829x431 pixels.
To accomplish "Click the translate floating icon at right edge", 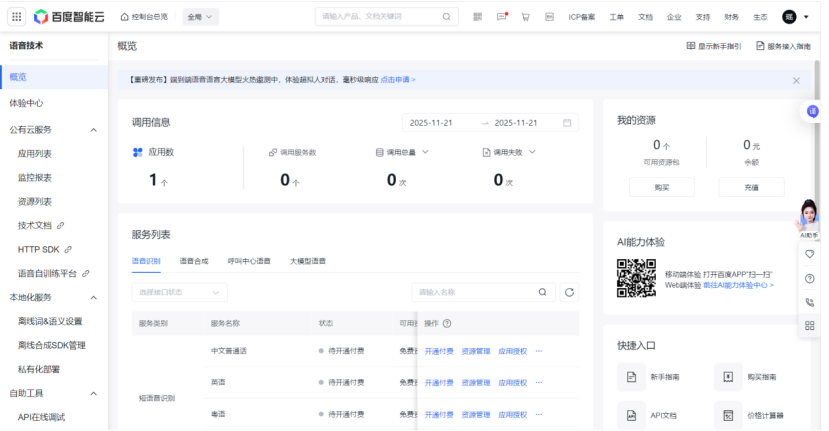I will click(812, 112).
